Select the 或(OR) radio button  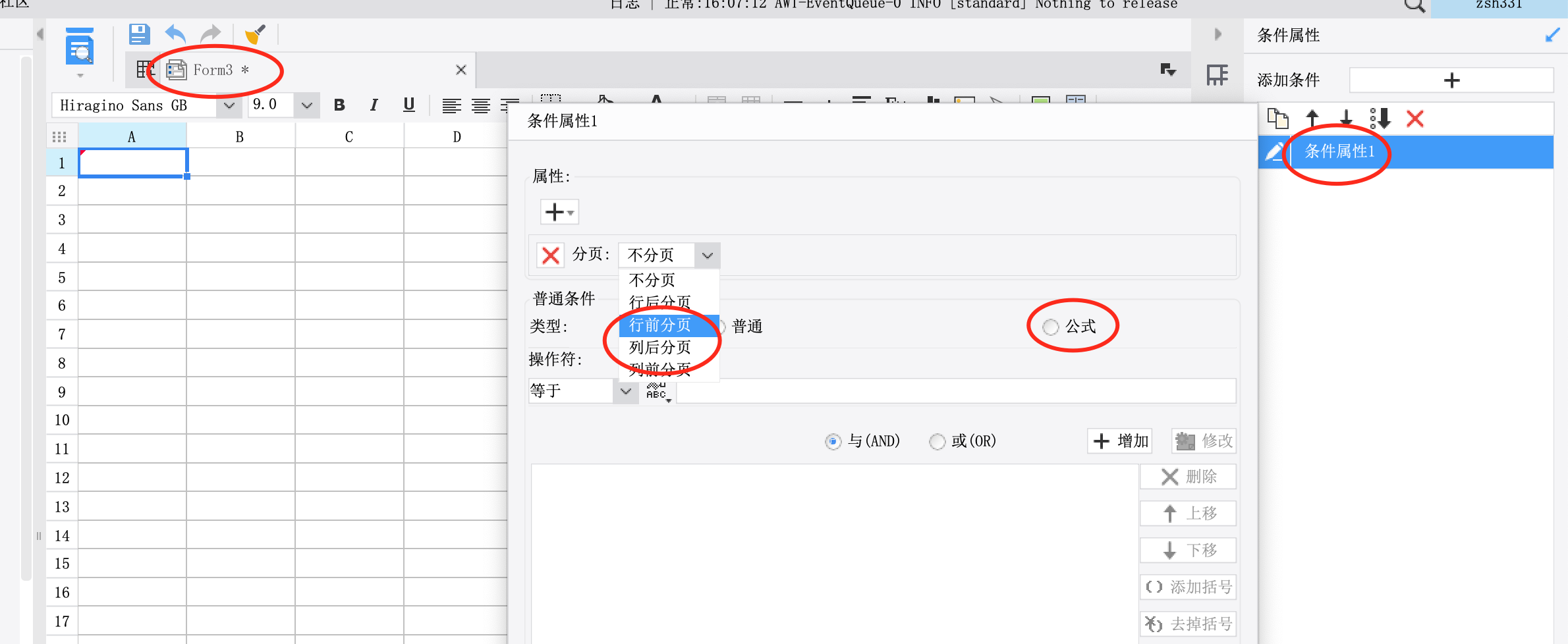(x=937, y=441)
